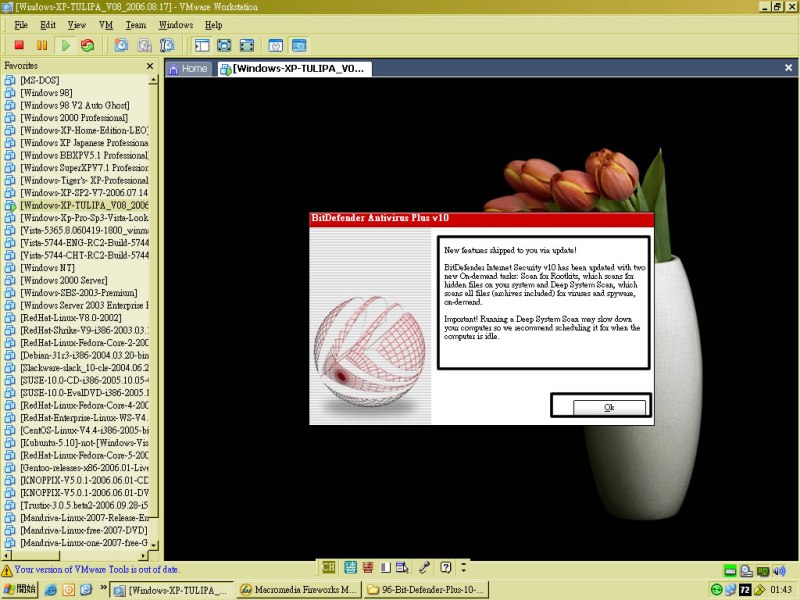Open the File menu
800x600 pixels.
pyautogui.click(x=21, y=25)
